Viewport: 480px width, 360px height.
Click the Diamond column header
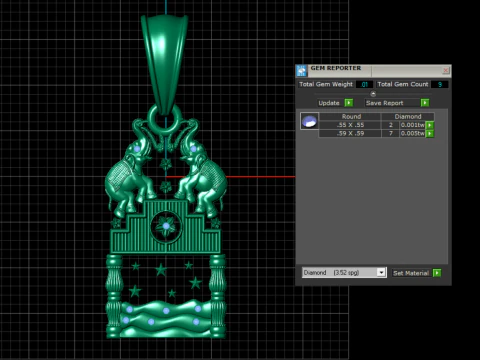[x=408, y=116]
